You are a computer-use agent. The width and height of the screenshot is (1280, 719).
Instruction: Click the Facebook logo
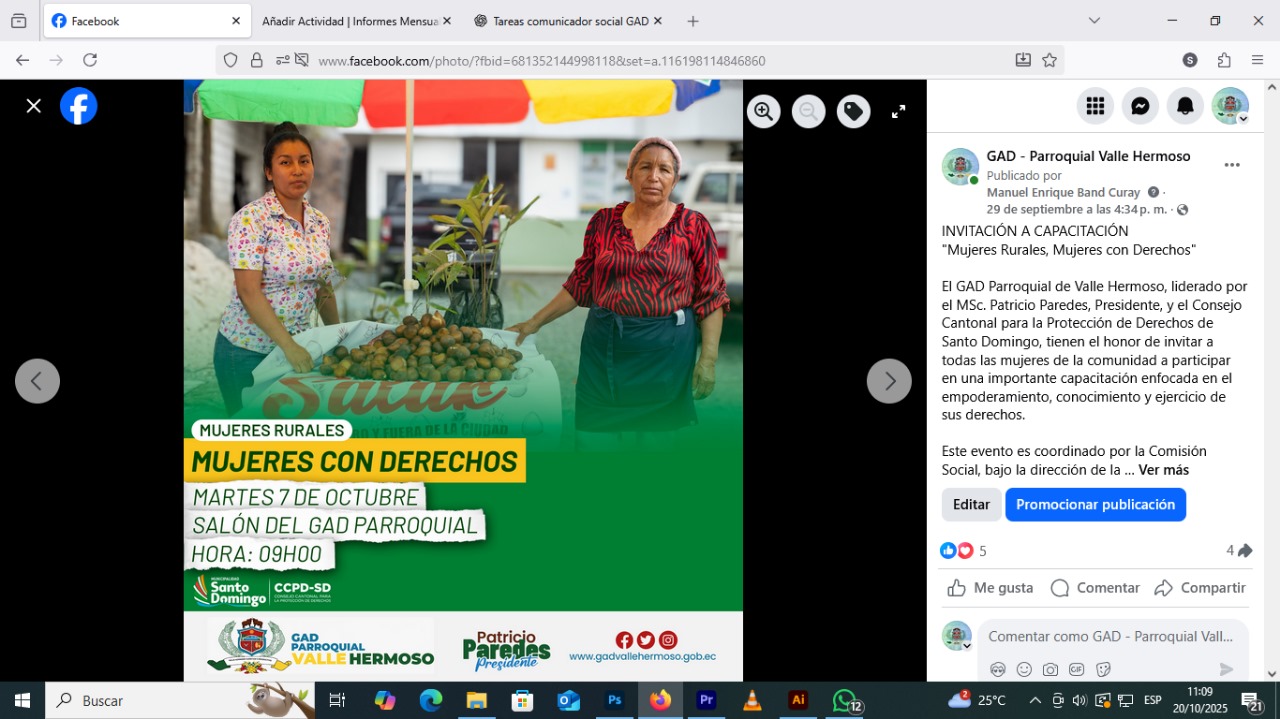click(x=79, y=106)
